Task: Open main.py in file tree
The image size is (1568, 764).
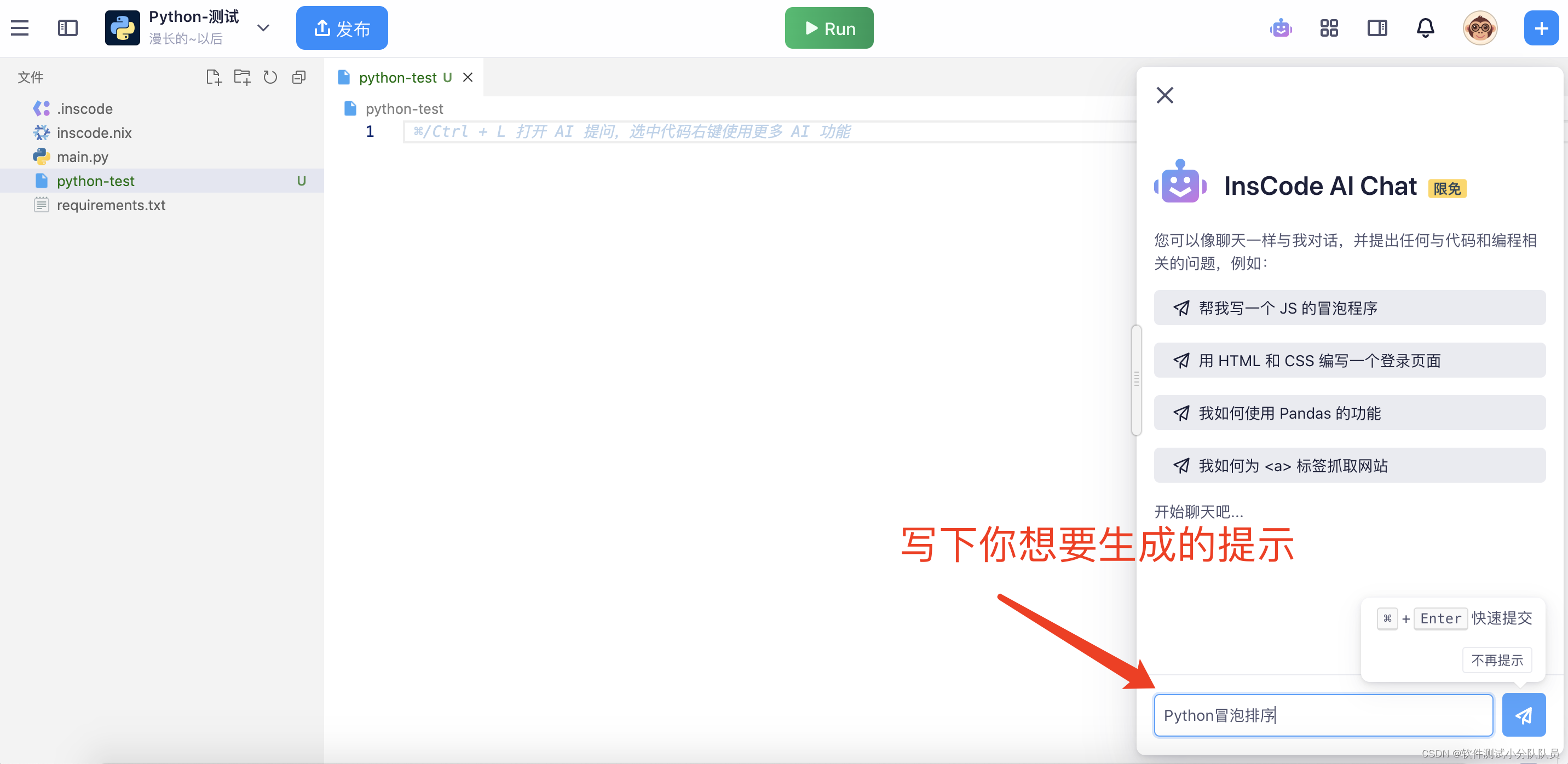Action: click(82, 157)
